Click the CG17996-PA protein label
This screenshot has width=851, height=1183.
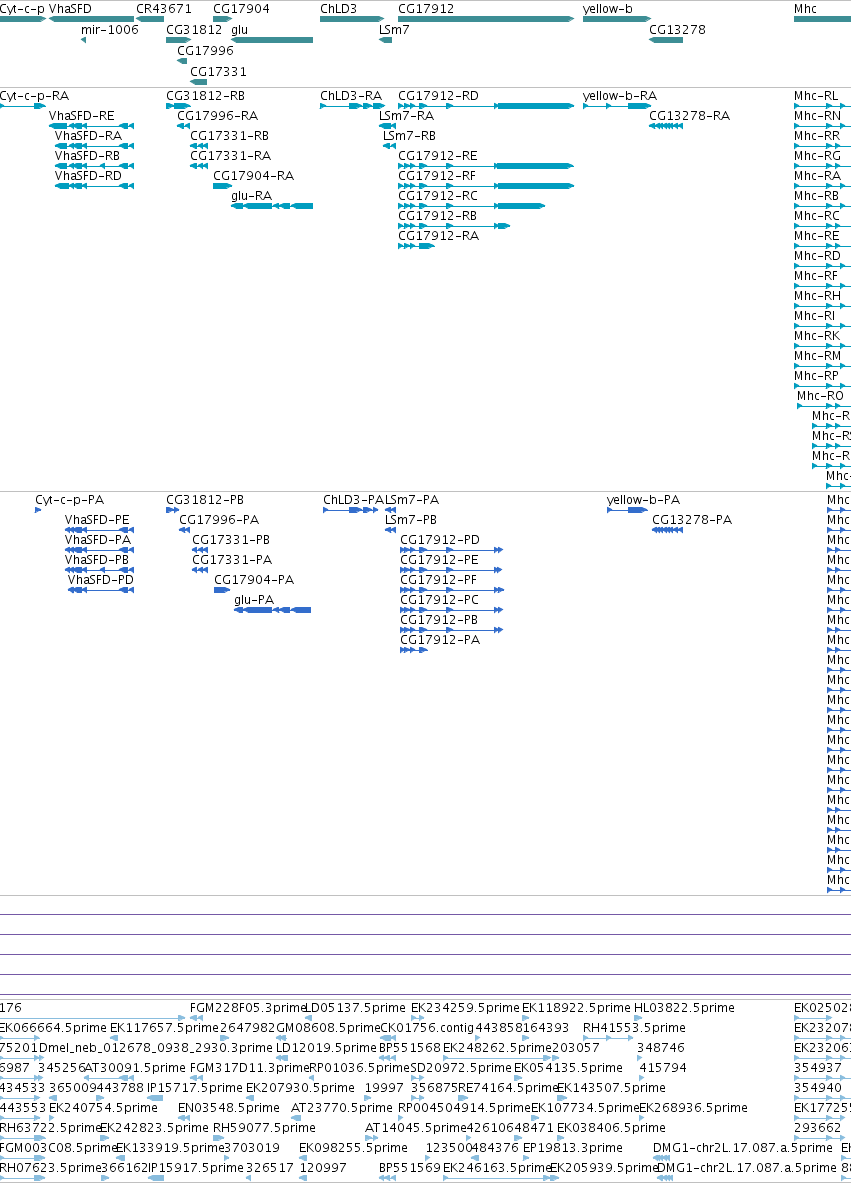click(x=219, y=520)
